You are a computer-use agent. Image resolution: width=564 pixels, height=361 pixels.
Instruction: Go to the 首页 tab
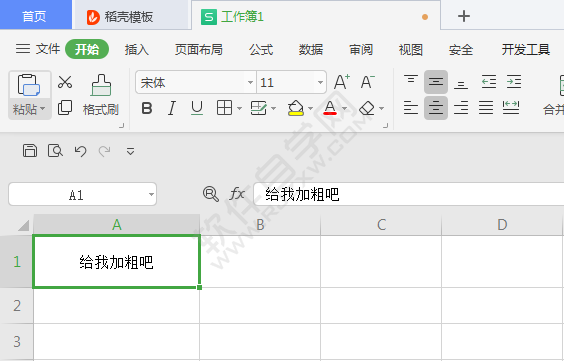35,16
